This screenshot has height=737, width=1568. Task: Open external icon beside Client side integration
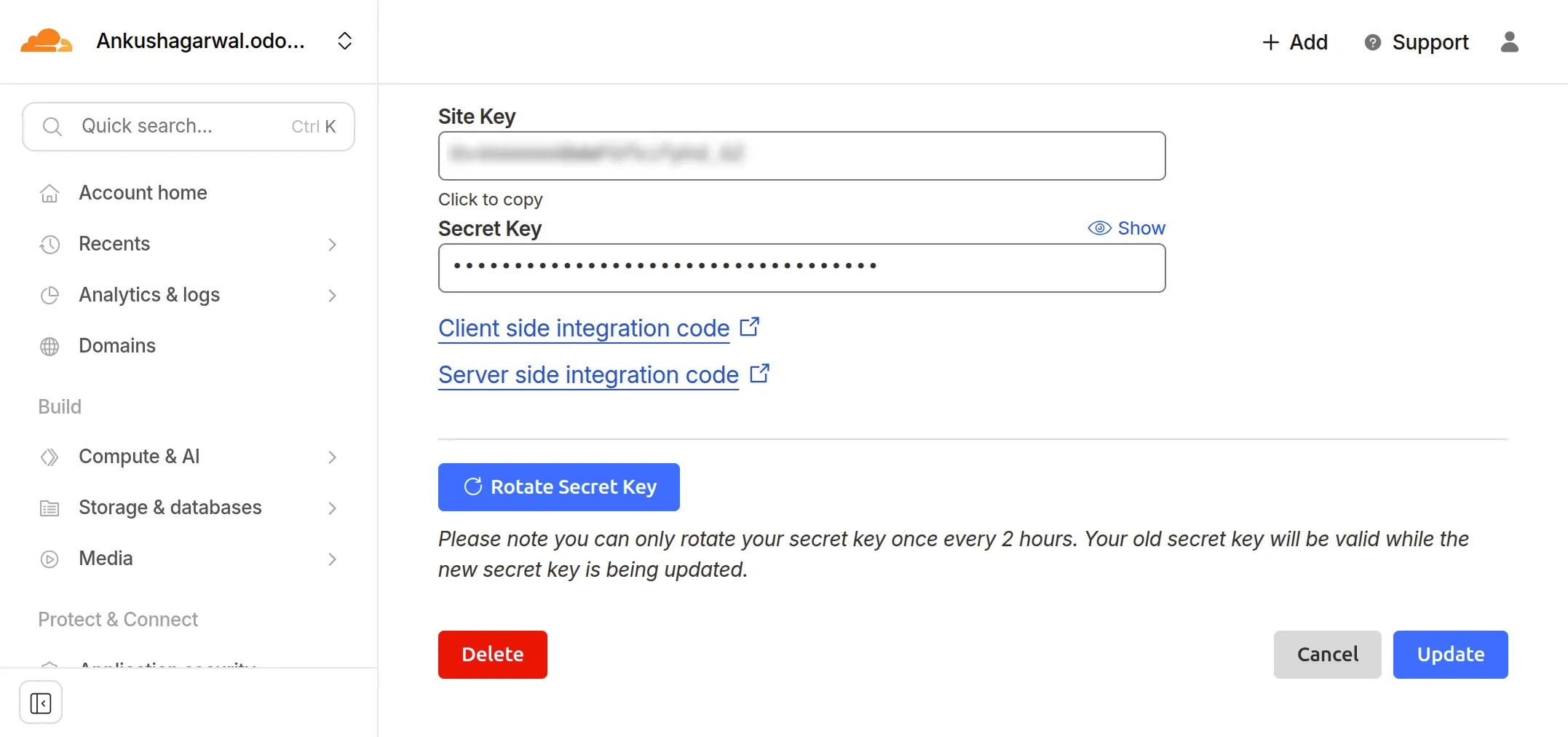(x=750, y=327)
